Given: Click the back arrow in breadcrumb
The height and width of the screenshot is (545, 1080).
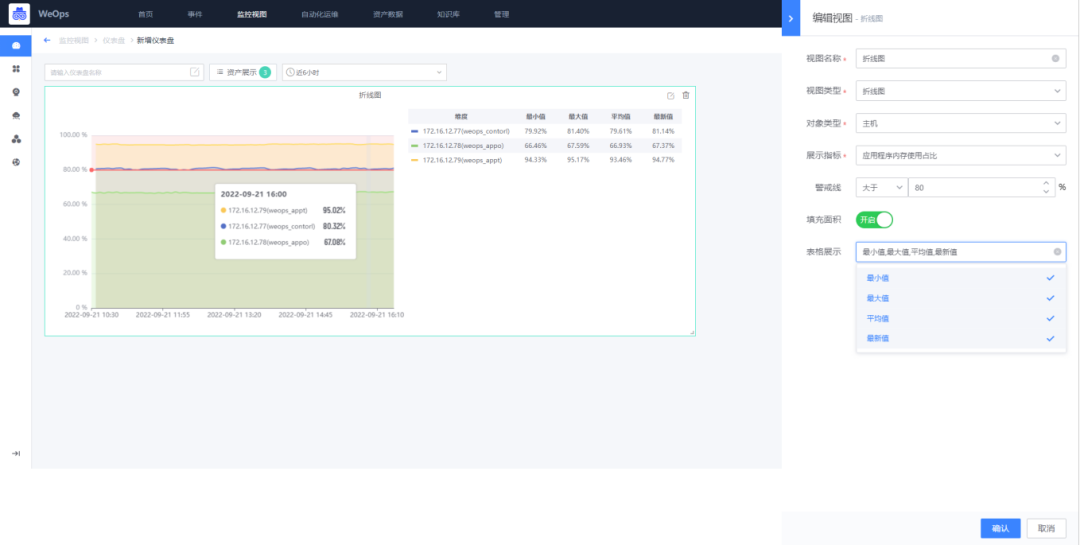Looking at the screenshot, I should coord(47,41).
